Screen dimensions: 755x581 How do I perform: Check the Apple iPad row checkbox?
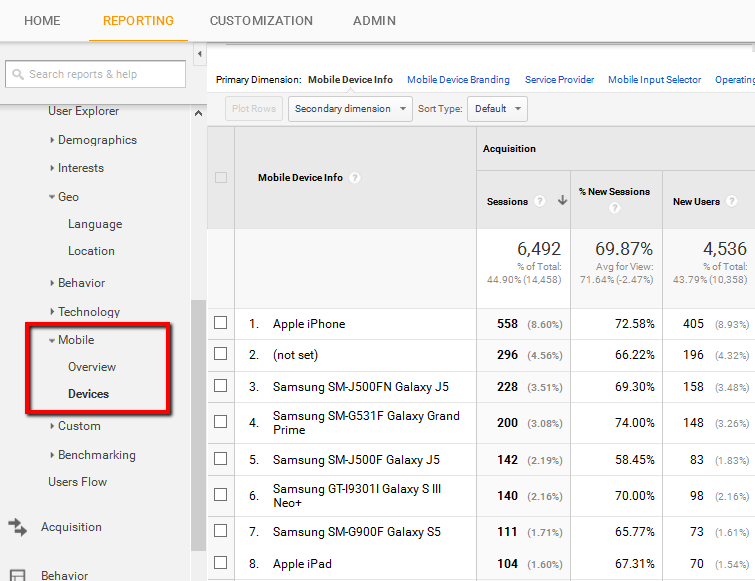221,562
